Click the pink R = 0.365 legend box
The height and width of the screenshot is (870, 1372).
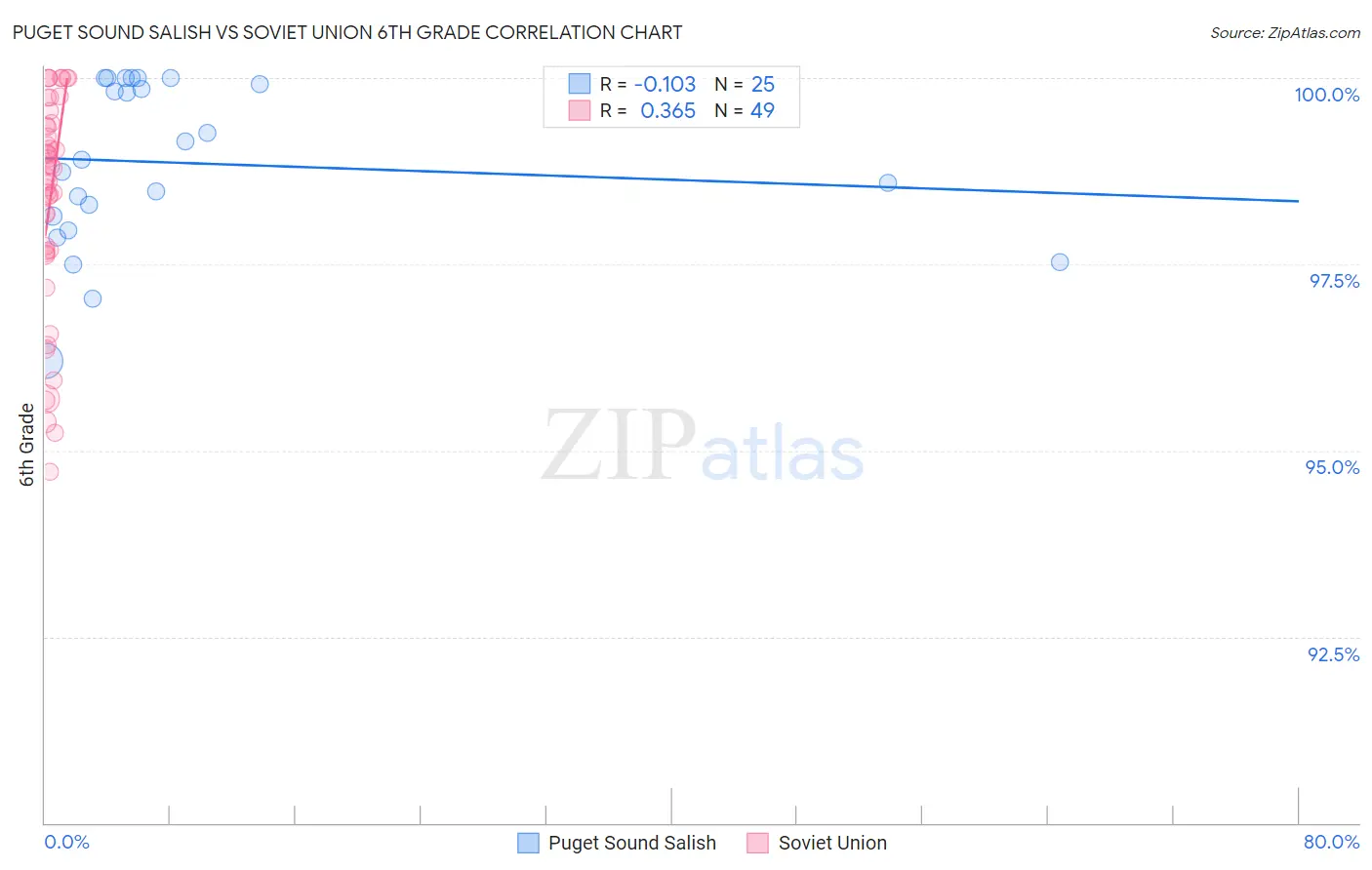[x=580, y=110]
